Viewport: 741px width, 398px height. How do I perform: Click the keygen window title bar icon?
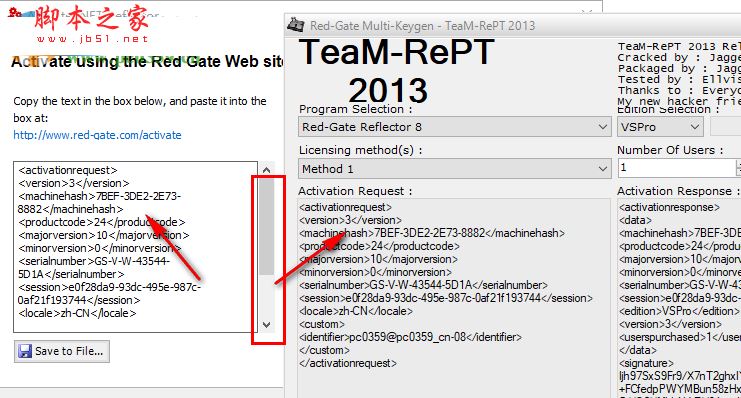click(x=295, y=25)
